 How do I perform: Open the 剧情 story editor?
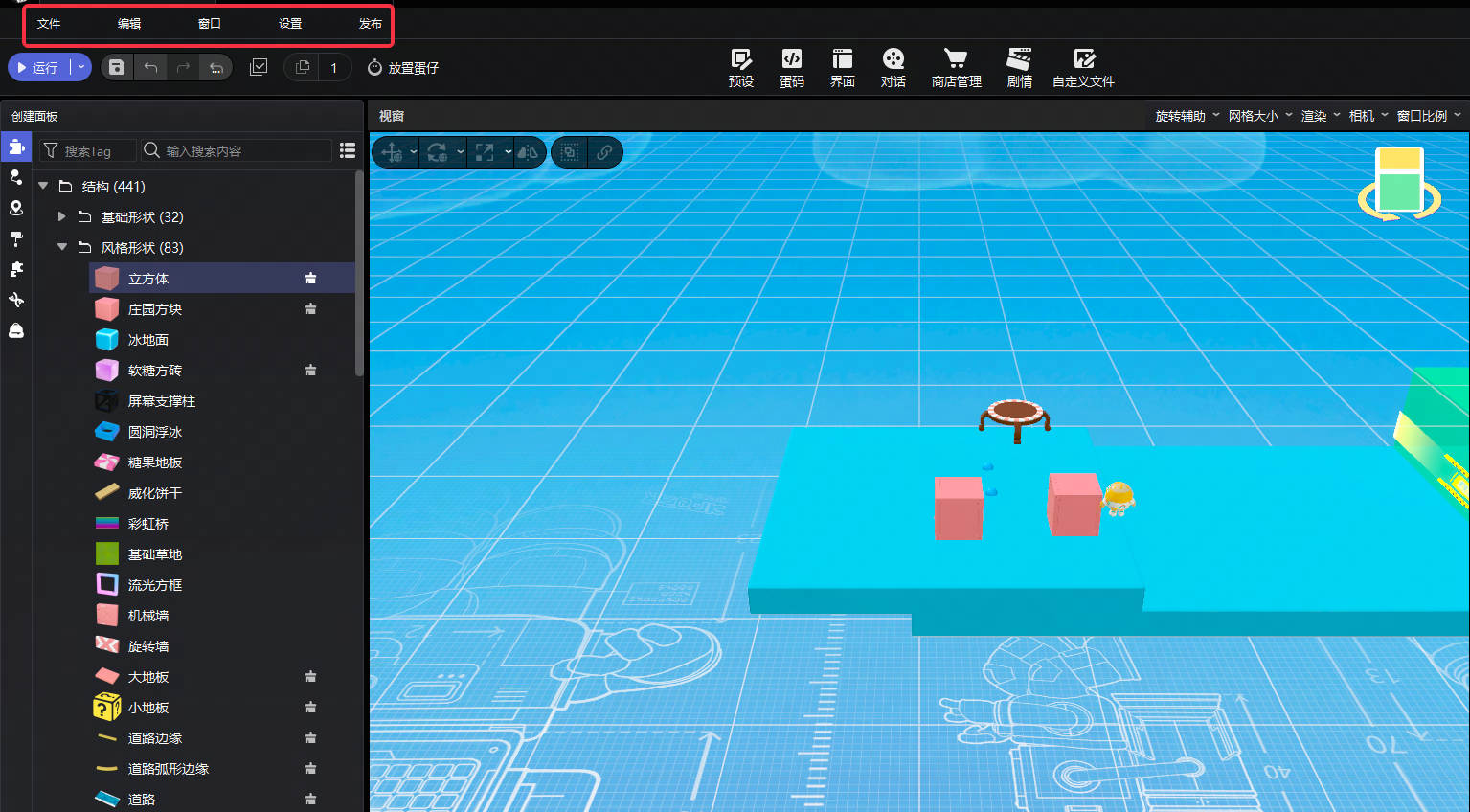pyautogui.click(x=1019, y=68)
